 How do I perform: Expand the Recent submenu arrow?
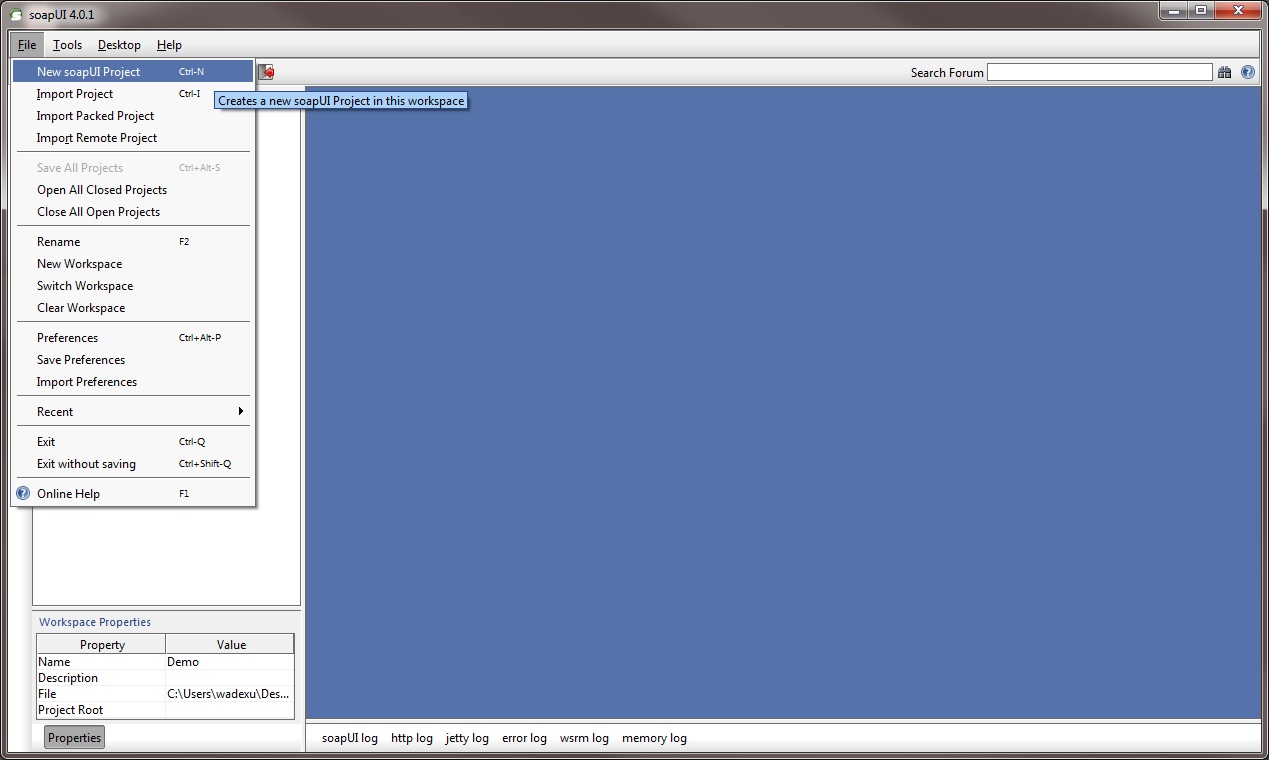pos(241,411)
